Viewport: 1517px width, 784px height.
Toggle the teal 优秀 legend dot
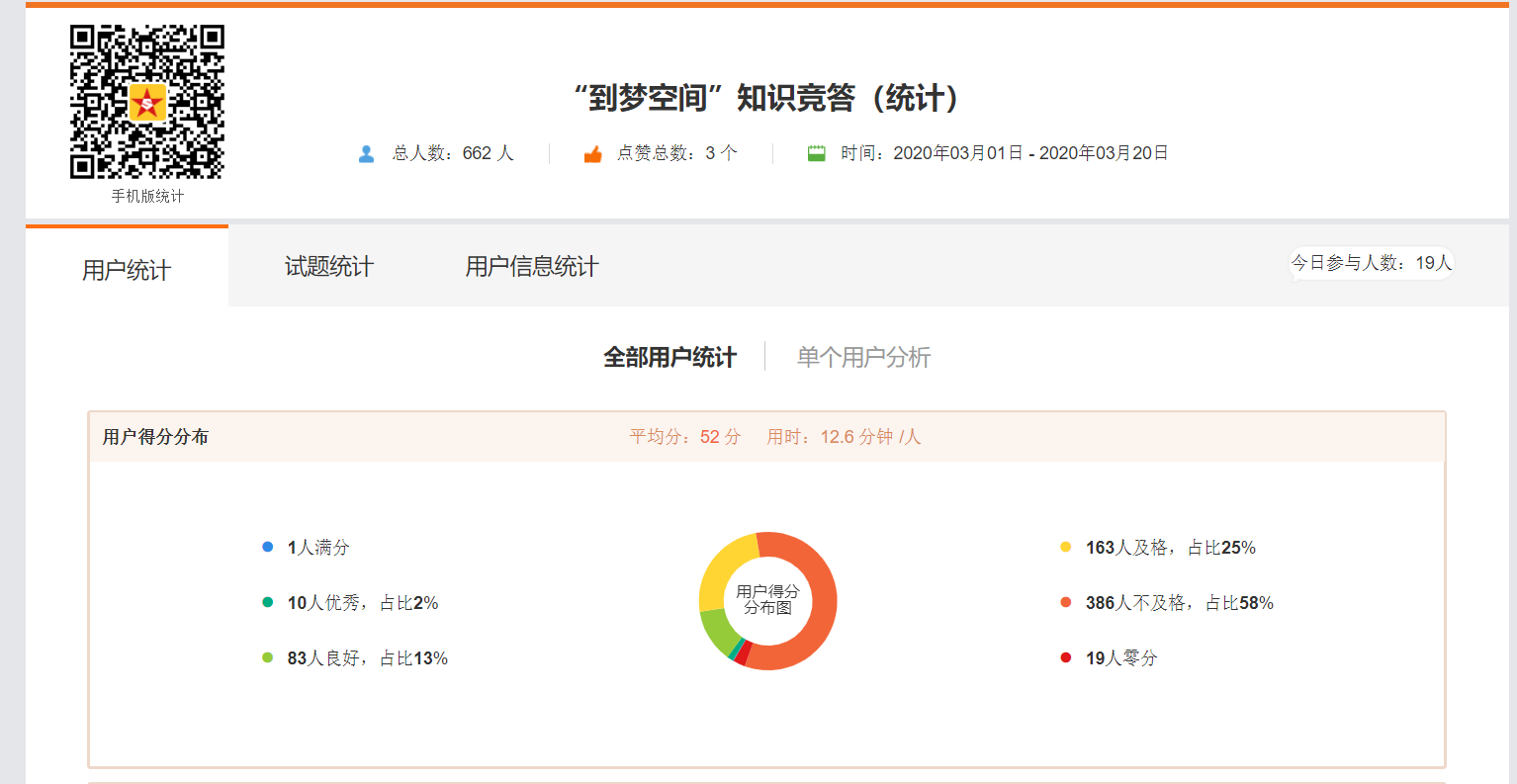[267, 602]
